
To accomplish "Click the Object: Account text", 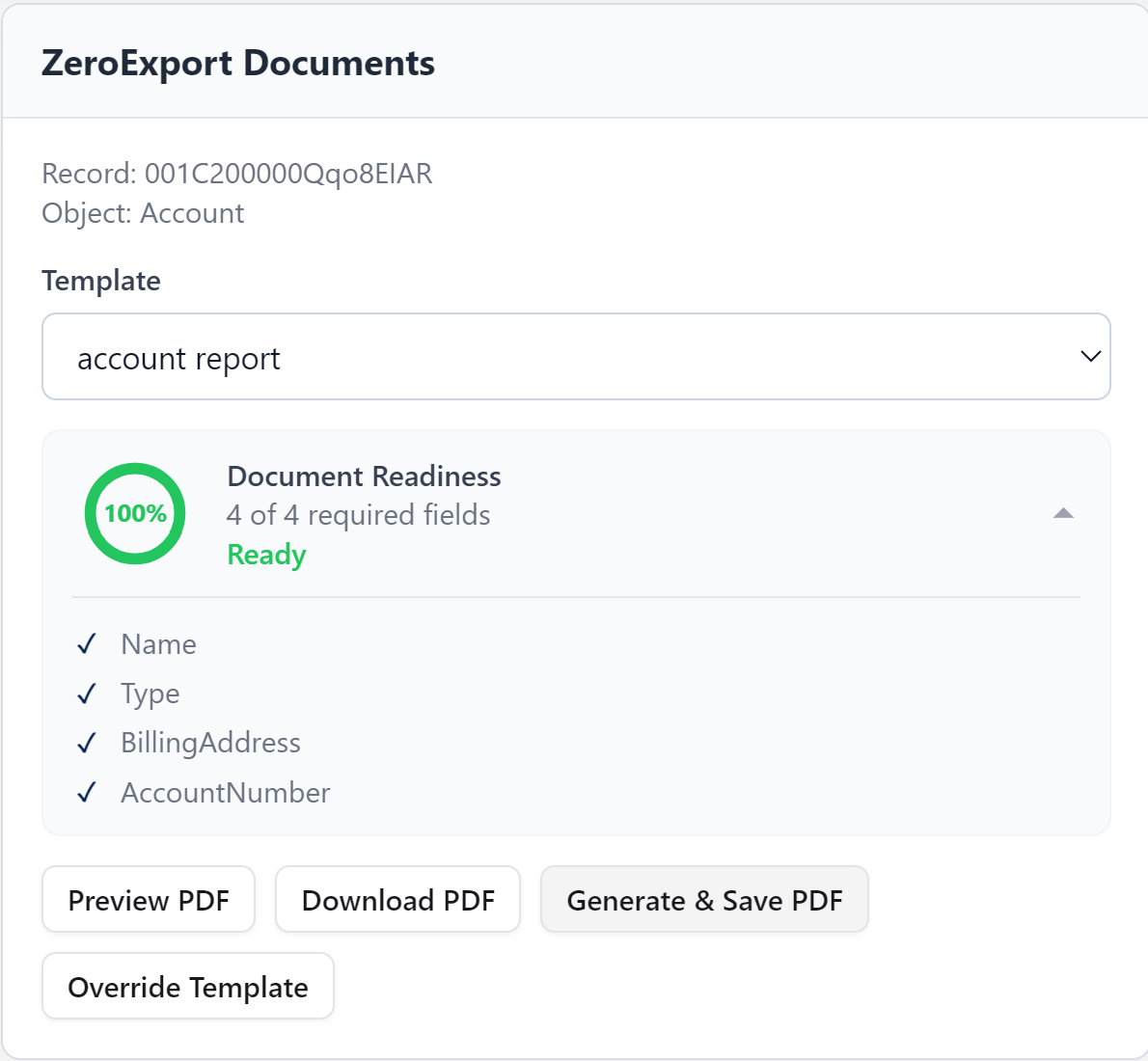I will pos(143,214).
